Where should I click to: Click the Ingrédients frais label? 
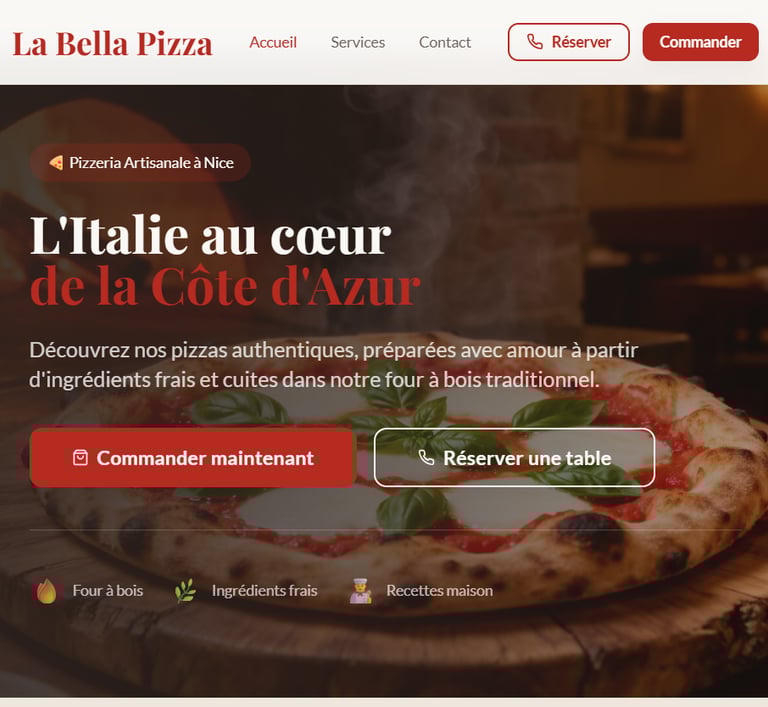tap(264, 591)
